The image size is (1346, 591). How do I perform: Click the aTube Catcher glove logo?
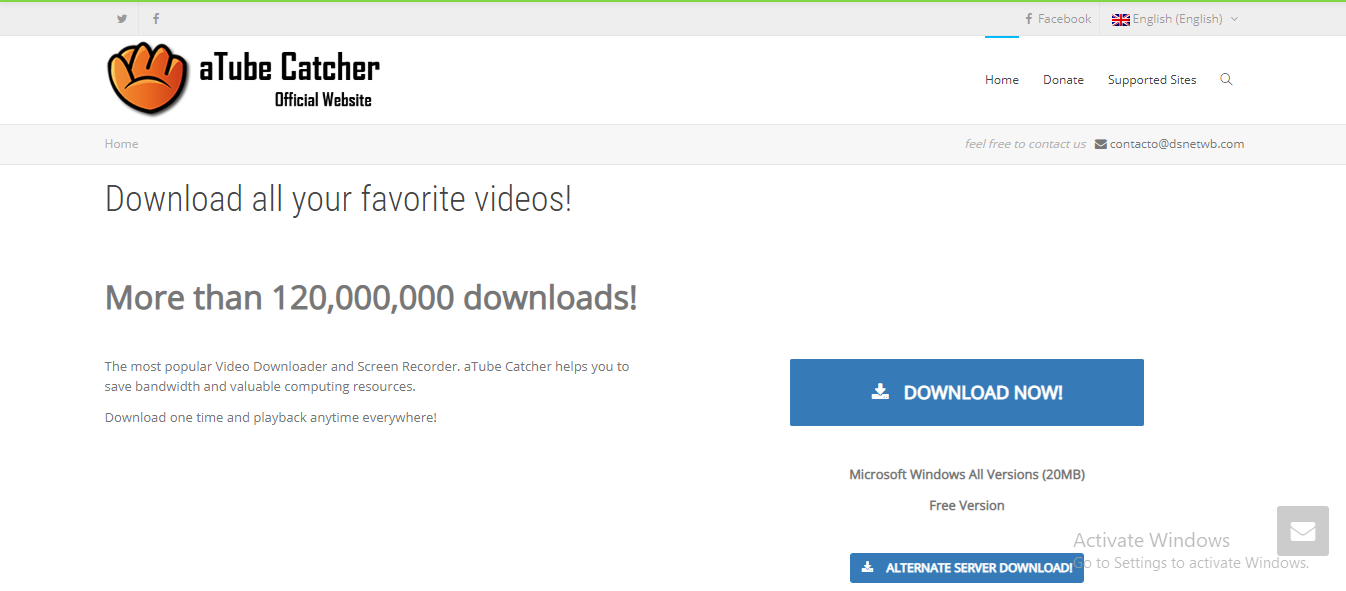[x=148, y=79]
